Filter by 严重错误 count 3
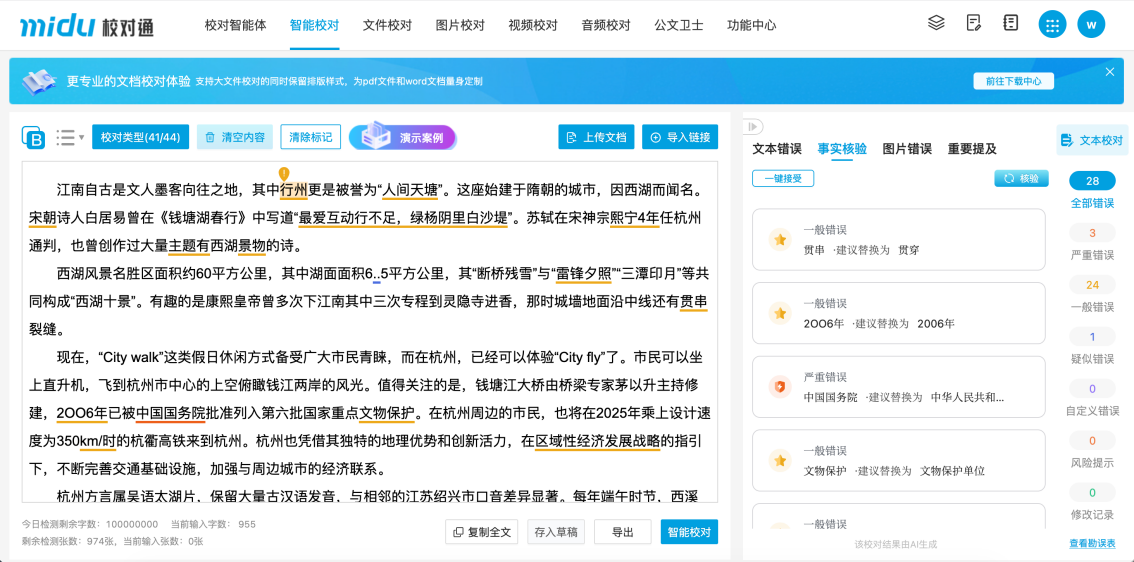 click(x=1092, y=233)
